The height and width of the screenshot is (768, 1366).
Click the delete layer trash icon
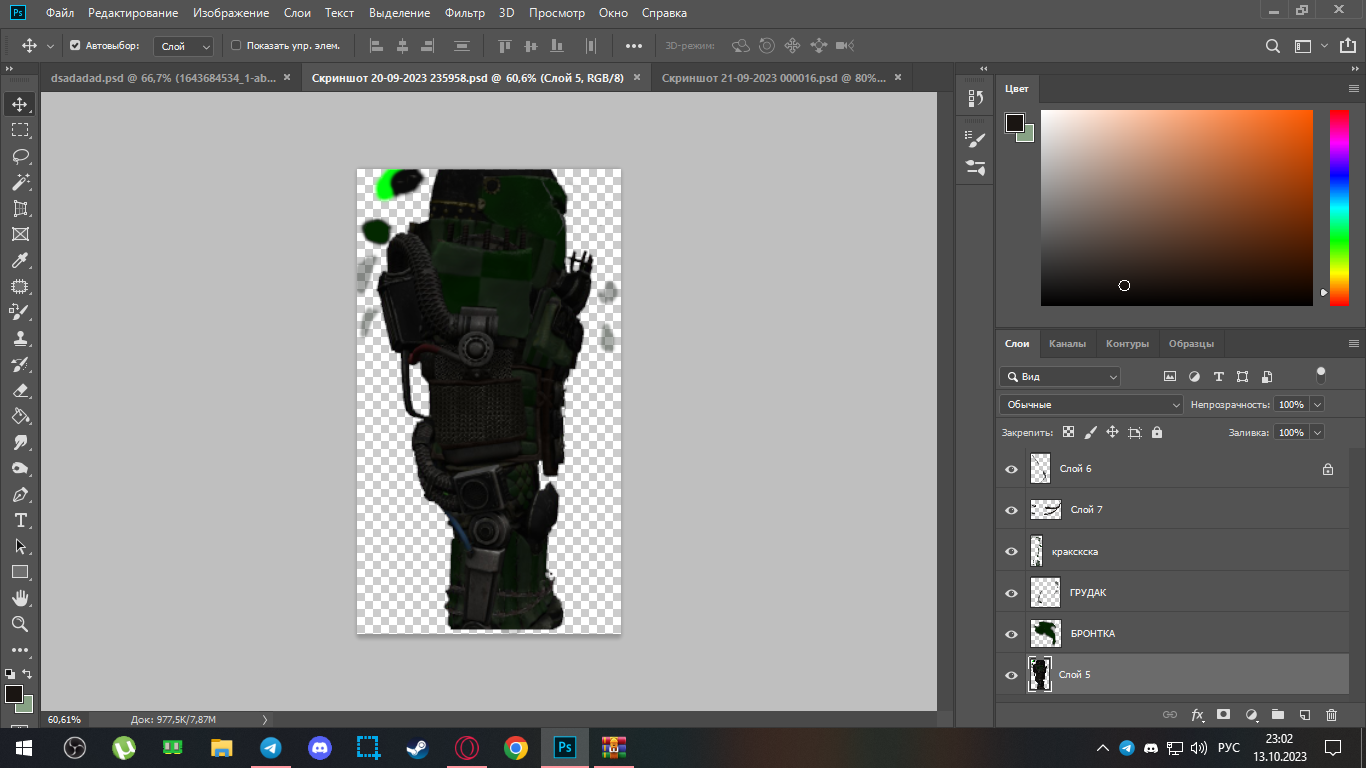(1331, 715)
